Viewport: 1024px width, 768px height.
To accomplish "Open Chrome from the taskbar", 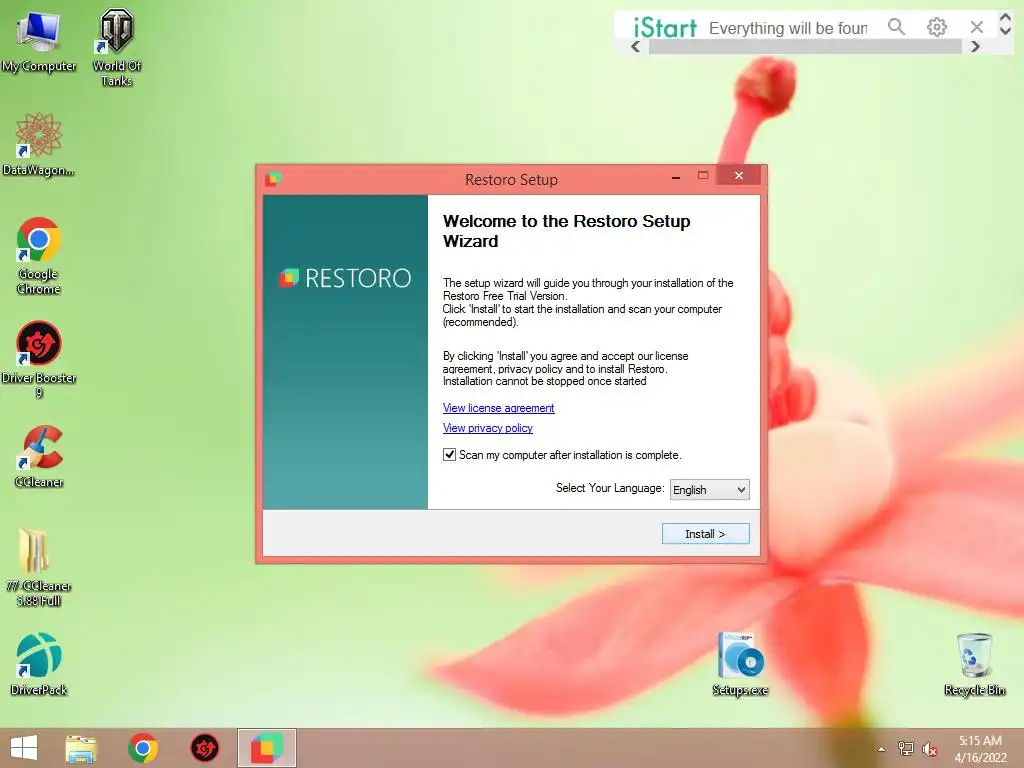I will 142,748.
